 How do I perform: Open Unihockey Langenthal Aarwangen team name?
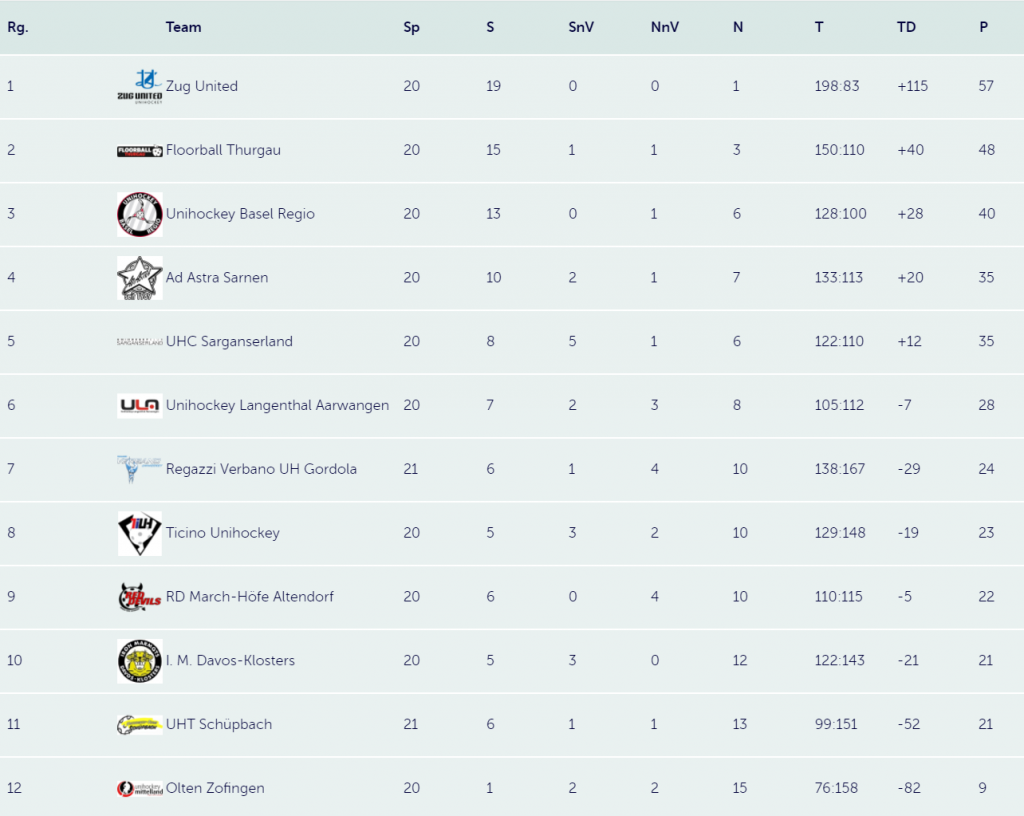tap(278, 405)
